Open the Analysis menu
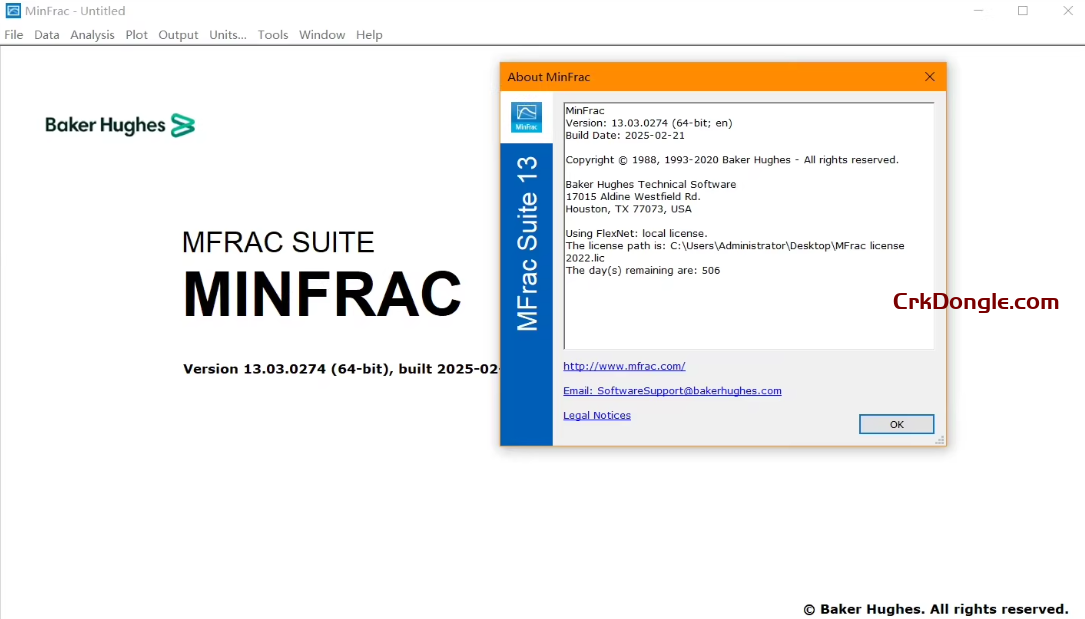This screenshot has width=1085, height=619. click(x=92, y=34)
